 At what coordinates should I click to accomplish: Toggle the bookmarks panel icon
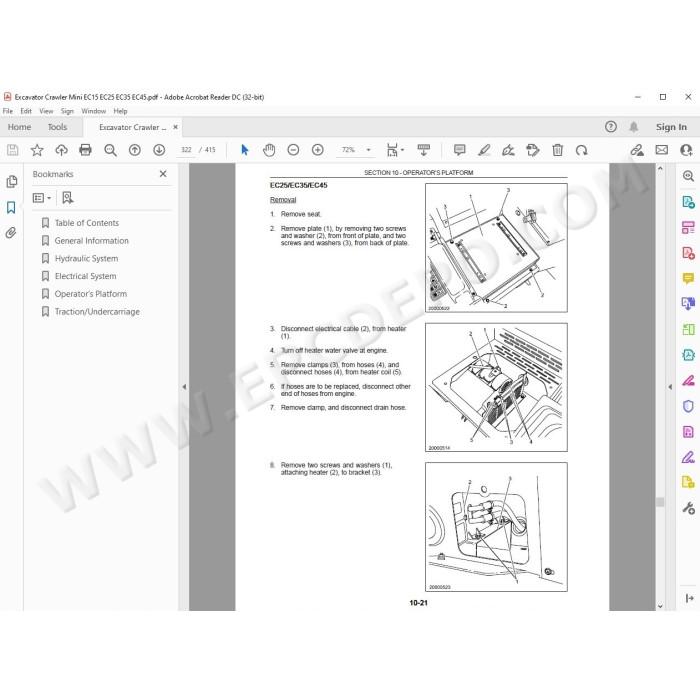click(11, 207)
